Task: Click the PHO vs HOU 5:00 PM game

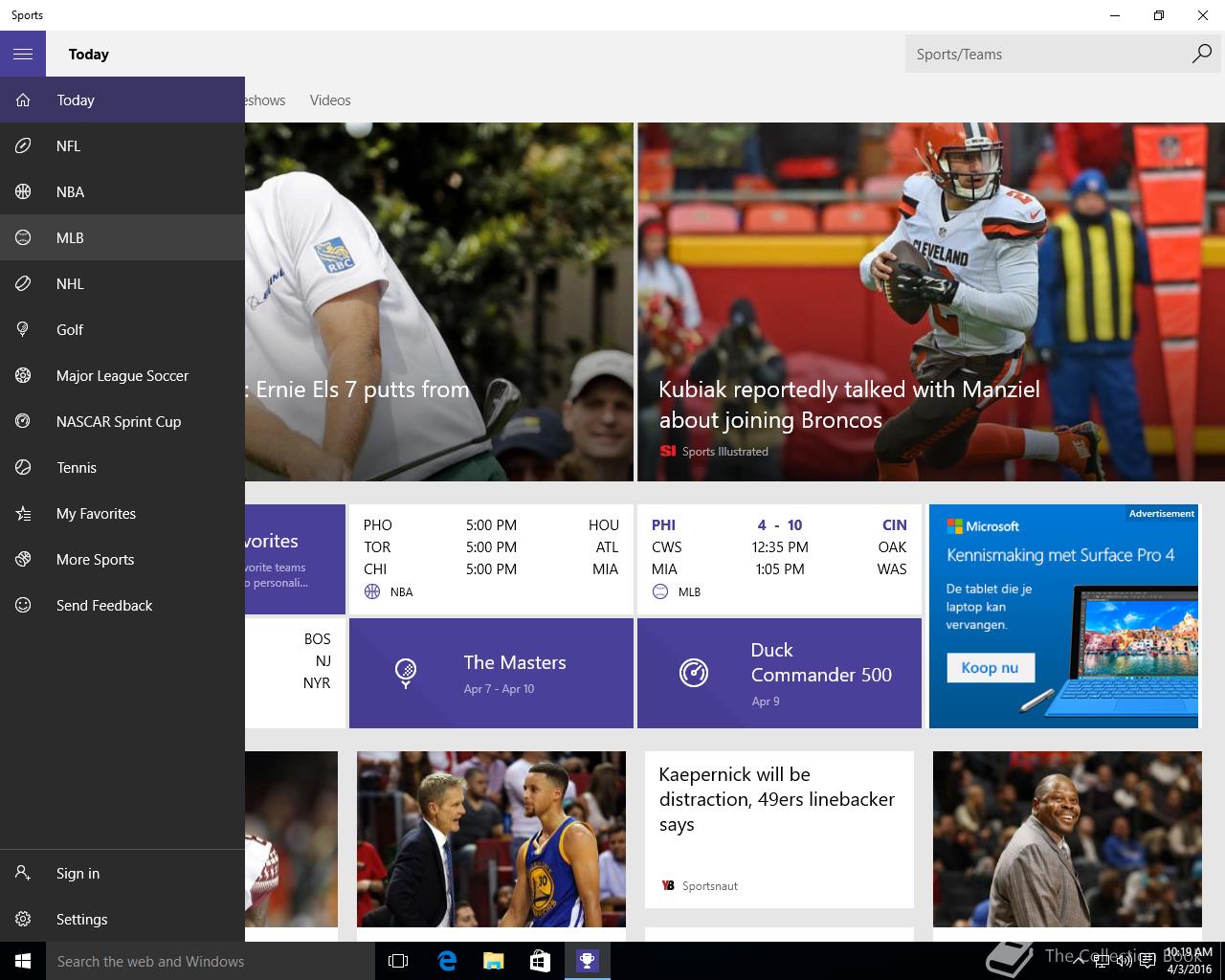Action: click(x=491, y=524)
